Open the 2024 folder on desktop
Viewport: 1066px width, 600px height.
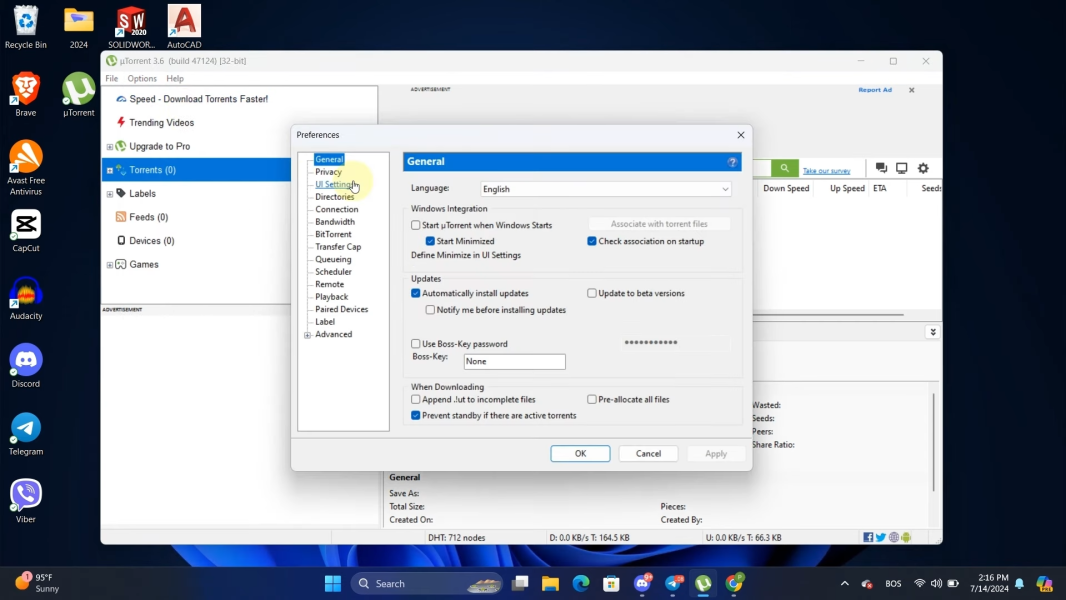79,27
